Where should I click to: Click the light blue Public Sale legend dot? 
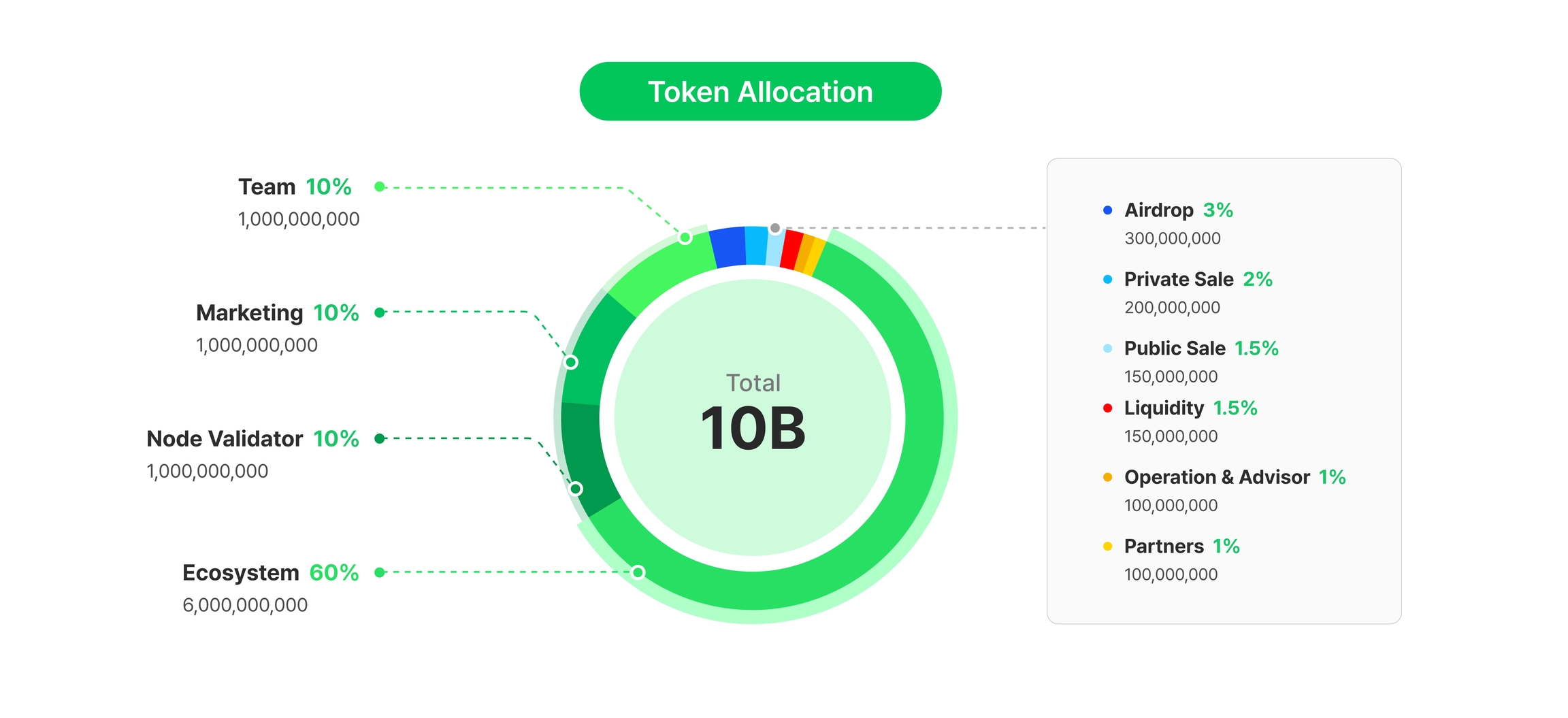coord(1107,348)
